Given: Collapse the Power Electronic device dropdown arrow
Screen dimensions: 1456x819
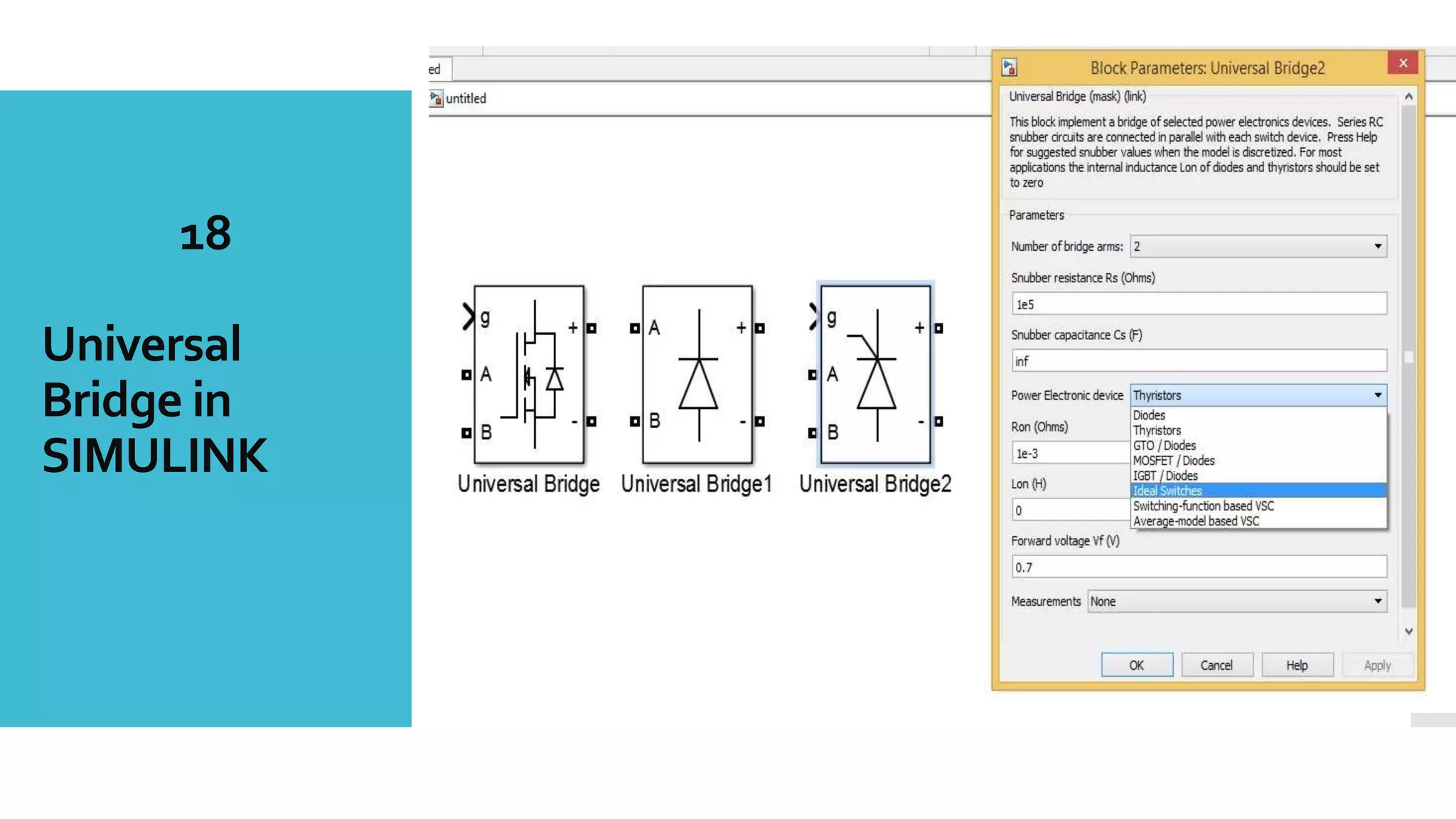Looking at the screenshot, I should (1377, 395).
